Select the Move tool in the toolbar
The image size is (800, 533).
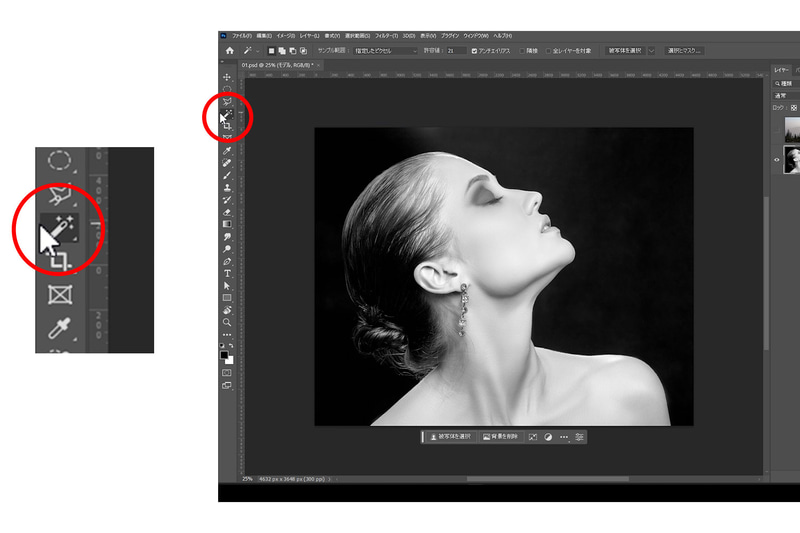pyautogui.click(x=227, y=77)
